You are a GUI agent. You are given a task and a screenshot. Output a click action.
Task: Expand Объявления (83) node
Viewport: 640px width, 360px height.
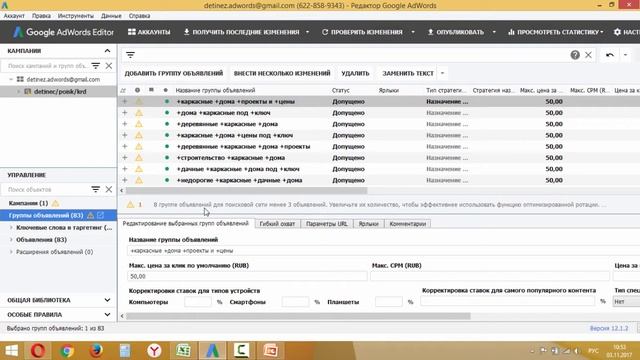coord(11,240)
